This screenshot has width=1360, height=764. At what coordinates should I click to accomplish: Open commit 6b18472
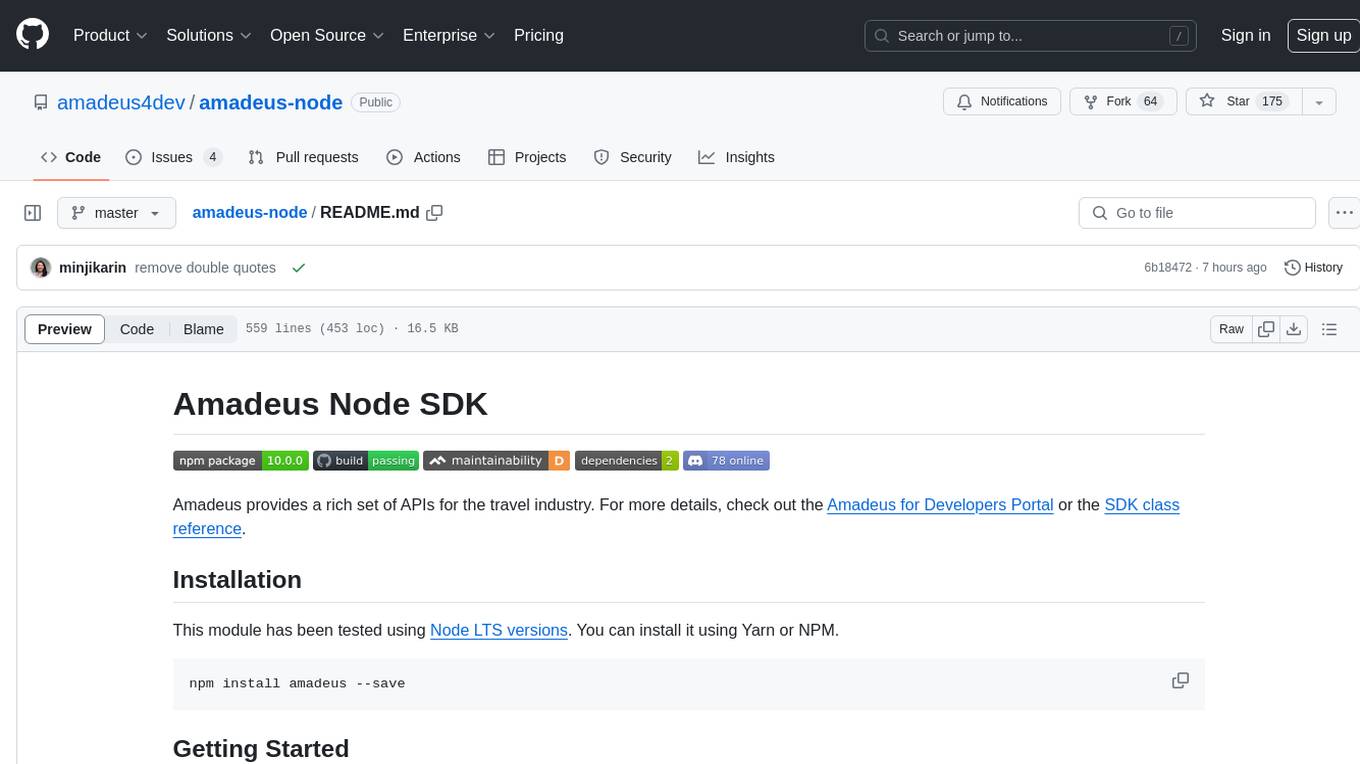pos(1168,268)
